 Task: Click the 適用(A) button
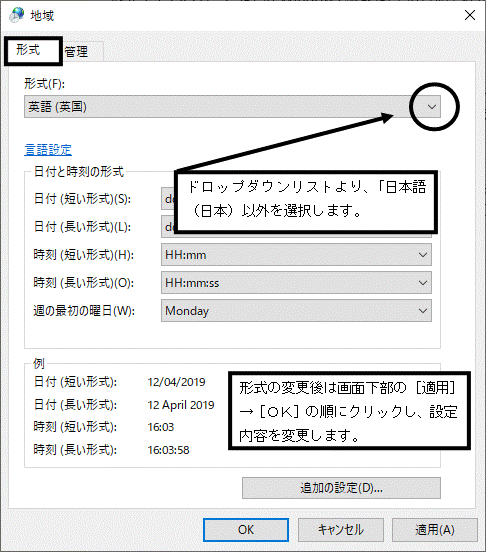point(435,529)
